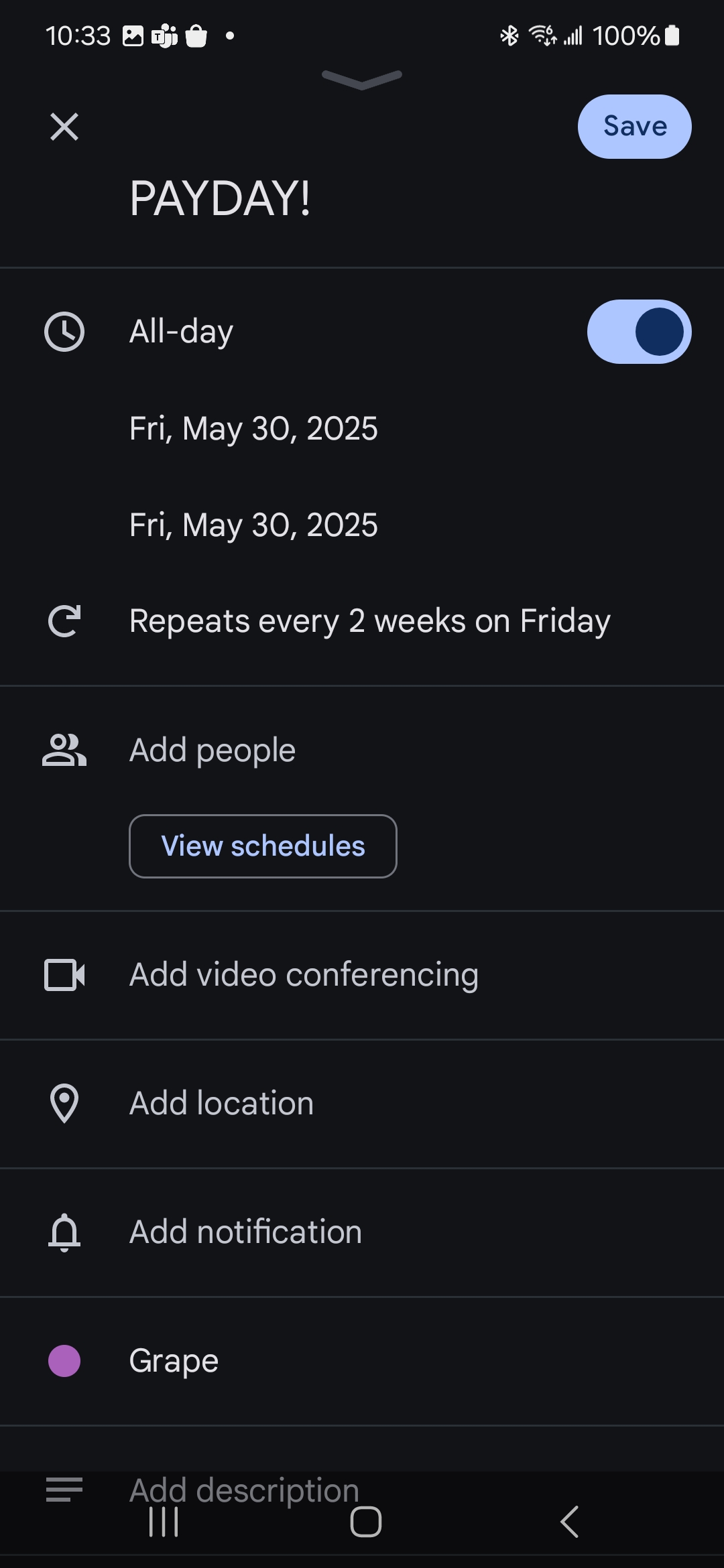724x1568 pixels.
Task: Open the end date picker
Action: [253, 525]
